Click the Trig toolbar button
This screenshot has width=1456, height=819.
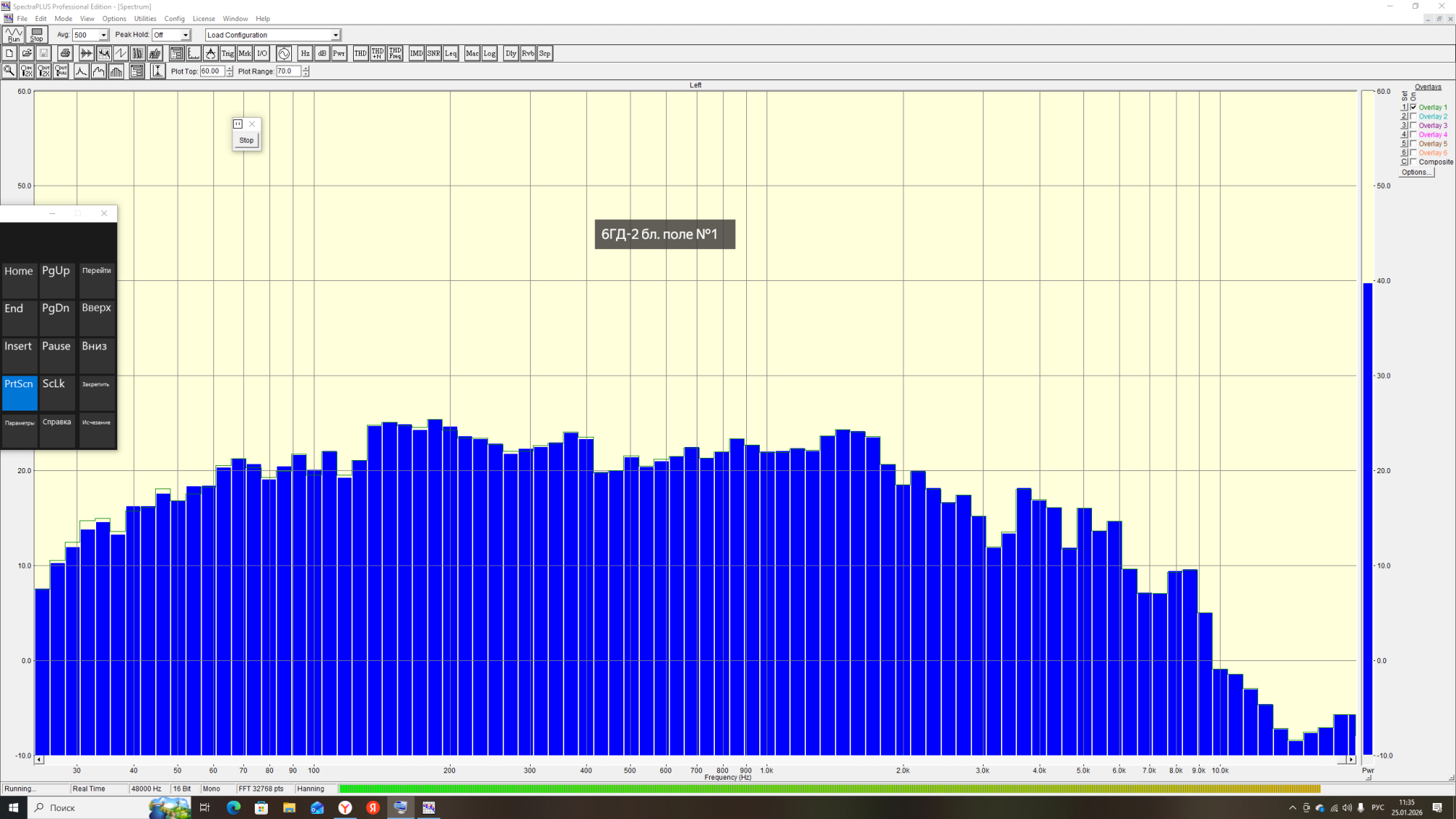[227, 53]
